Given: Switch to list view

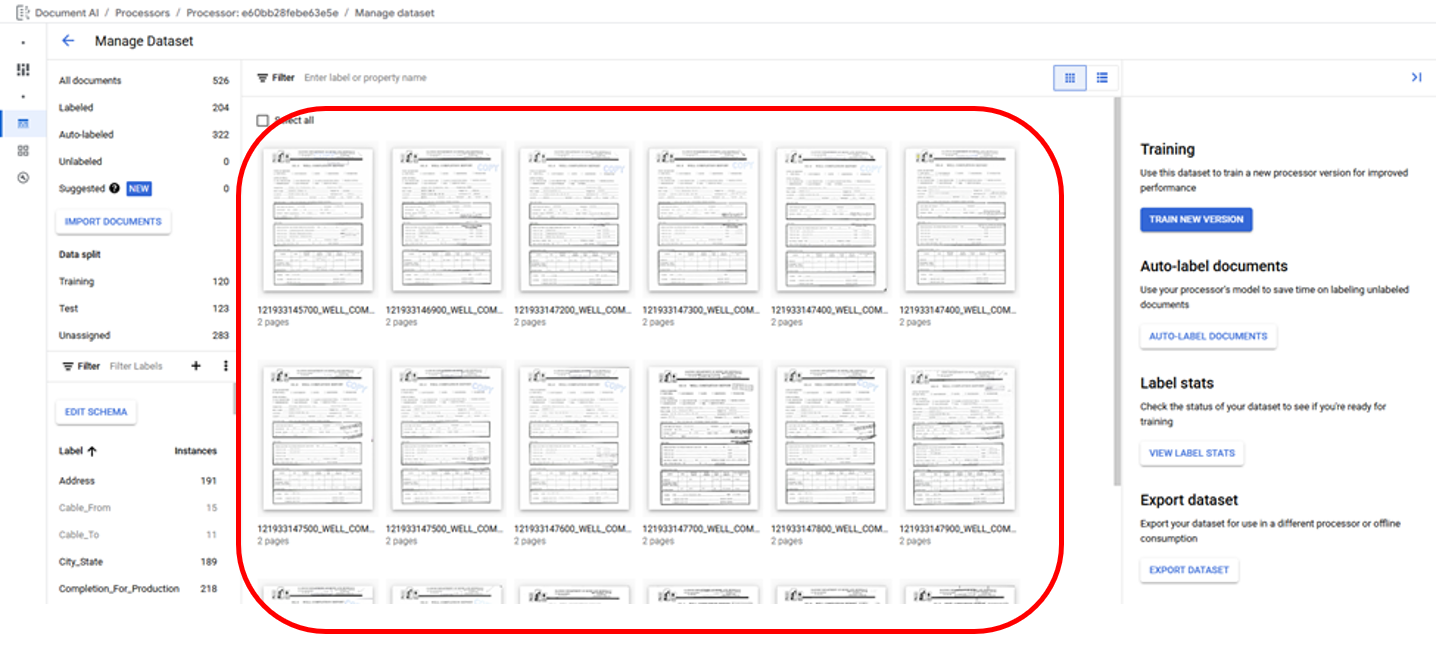Looking at the screenshot, I should point(1102,78).
